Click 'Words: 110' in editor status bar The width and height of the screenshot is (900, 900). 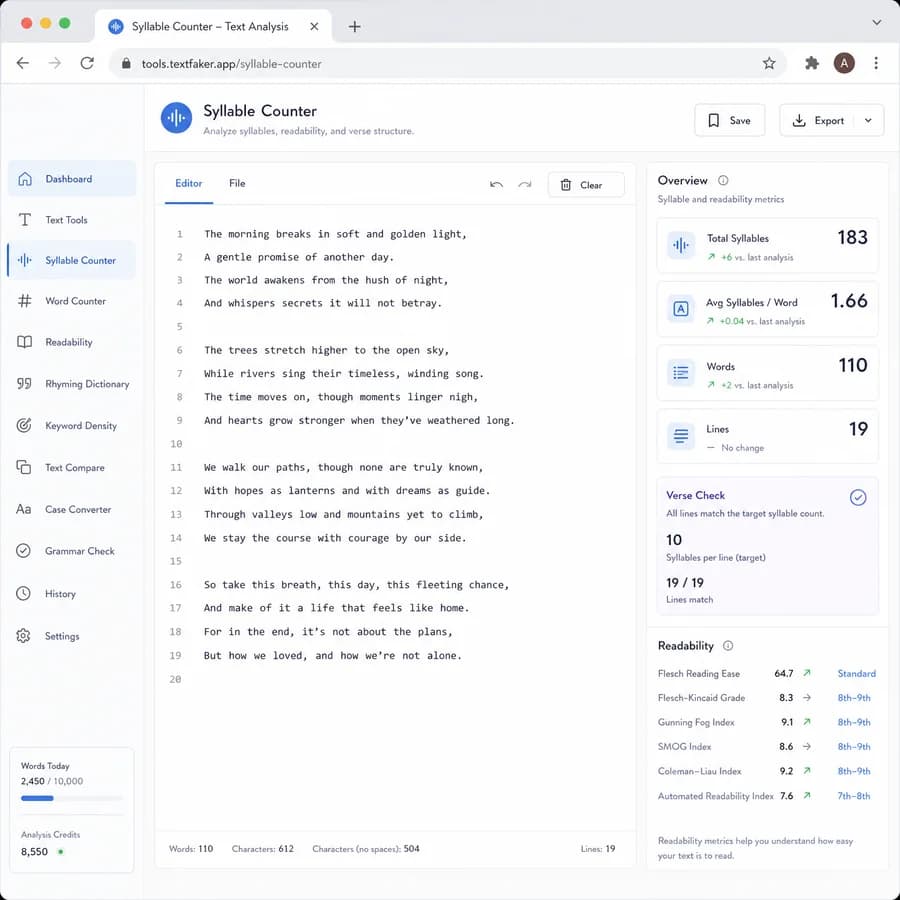(191, 849)
